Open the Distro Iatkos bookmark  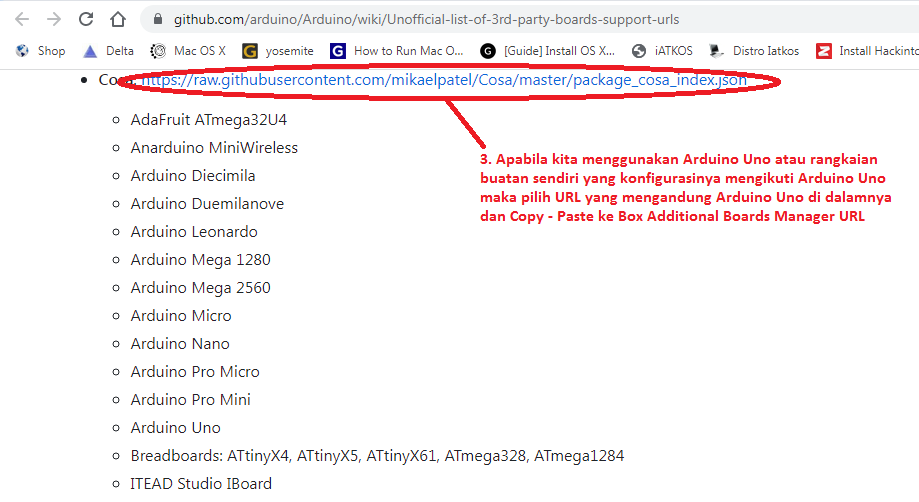coord(754,50)
